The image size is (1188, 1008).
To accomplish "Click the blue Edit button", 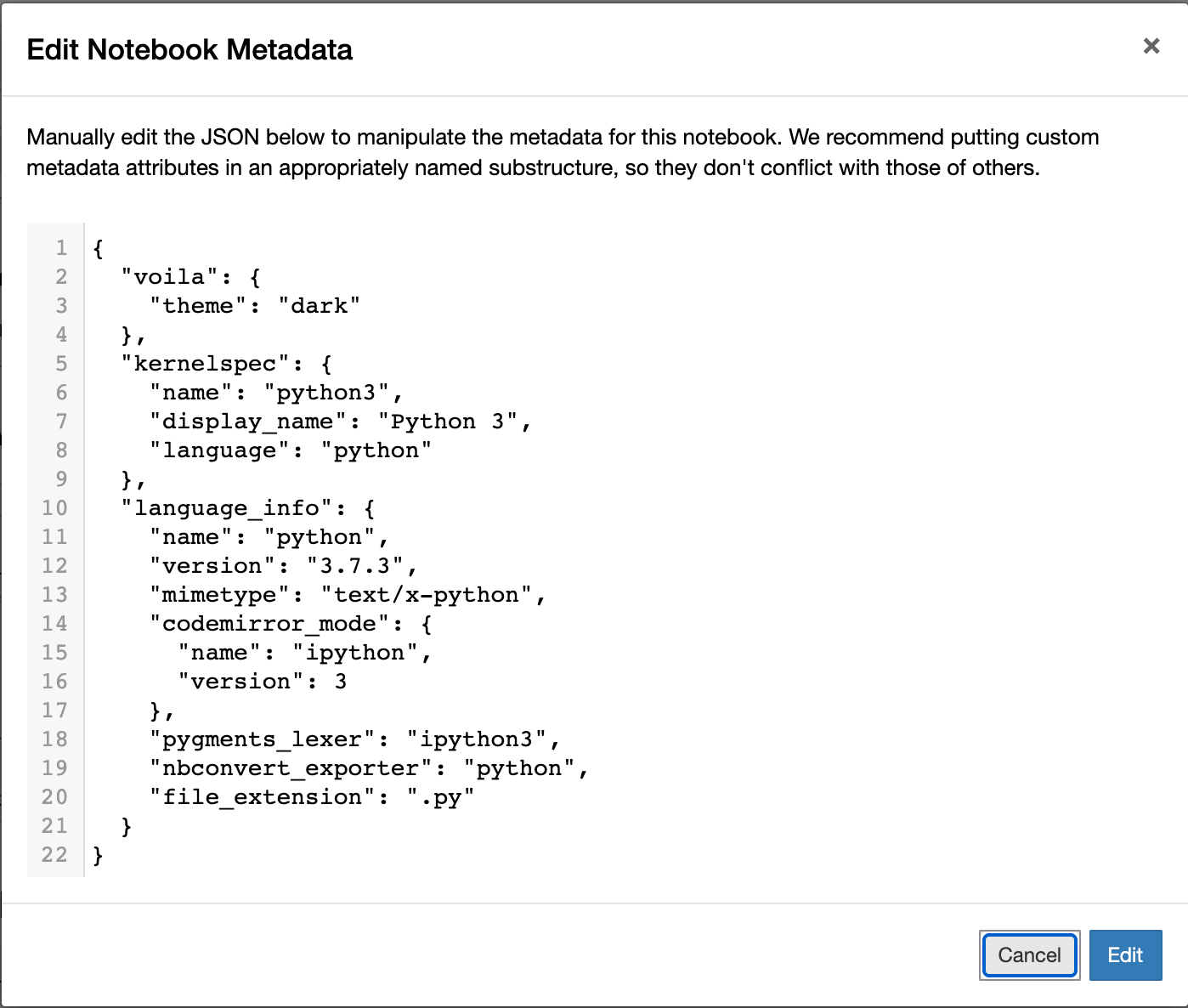I will (x=1125, y=955).
